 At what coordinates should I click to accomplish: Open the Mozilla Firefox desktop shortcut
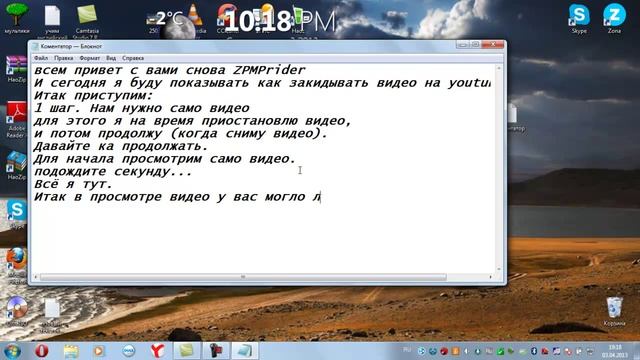[x=17, y=265]
